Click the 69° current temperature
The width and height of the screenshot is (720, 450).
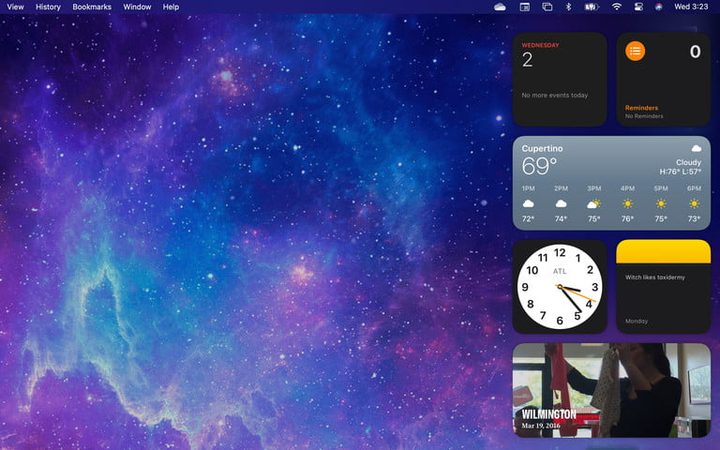539,166
